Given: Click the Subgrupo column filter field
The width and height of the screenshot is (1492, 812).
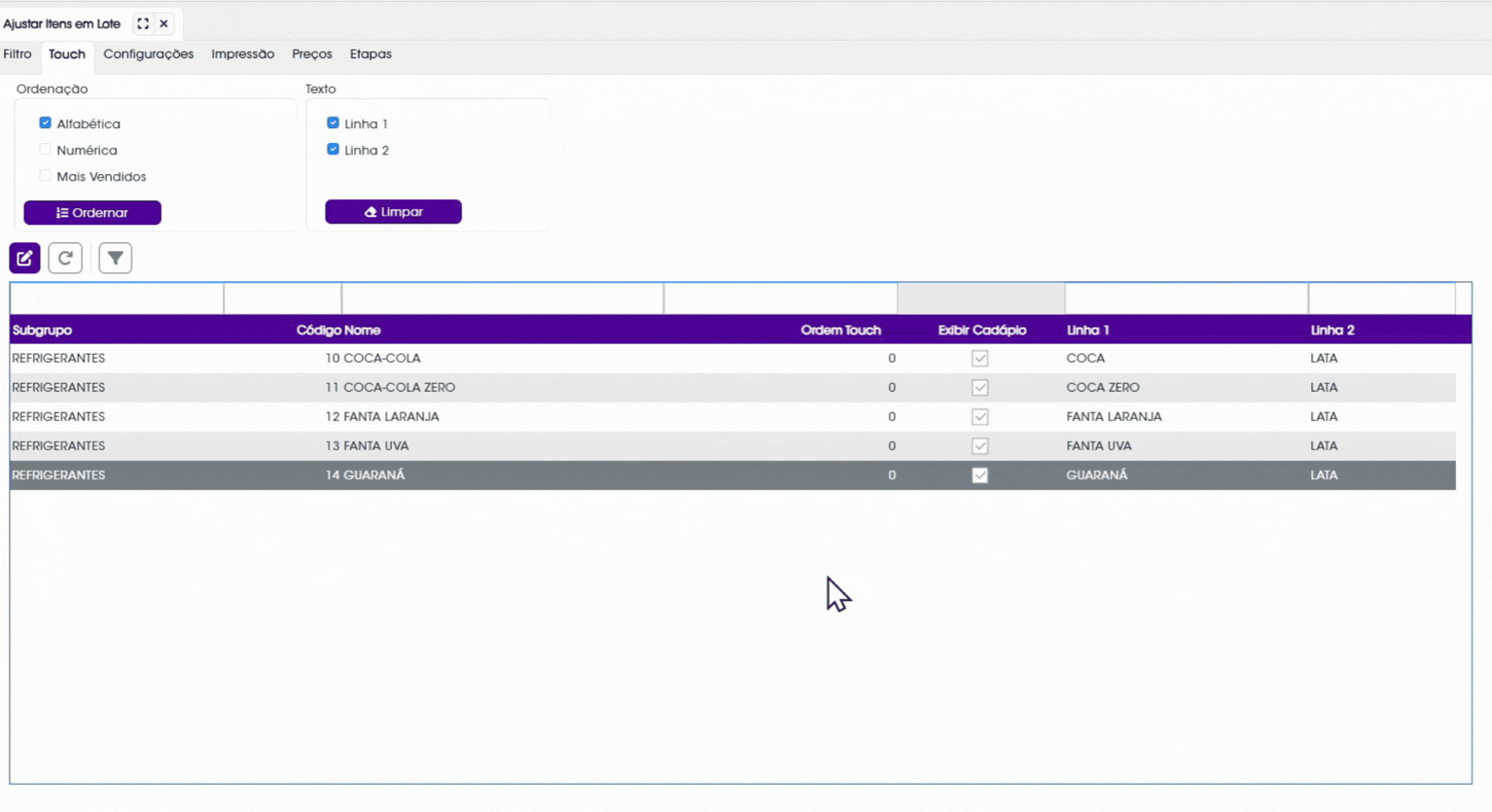Looking at the screenshot, I should pyautogui.click(x=117, y=299).
